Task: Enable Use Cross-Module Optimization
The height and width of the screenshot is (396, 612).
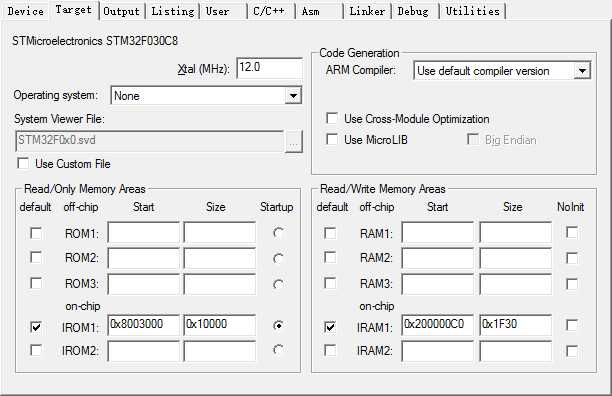Action: [332, 118]
